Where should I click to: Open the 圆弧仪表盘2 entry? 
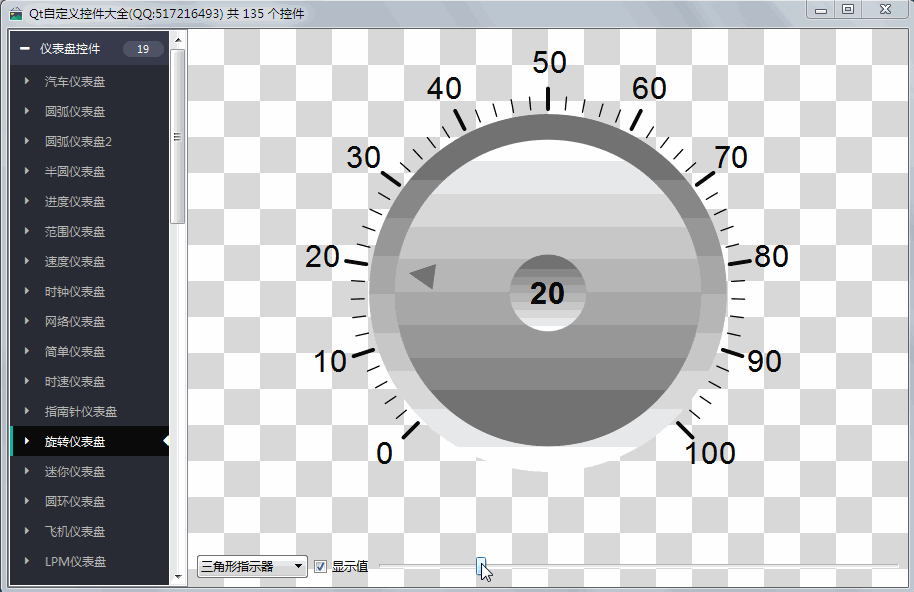click(x=90, y=141)
